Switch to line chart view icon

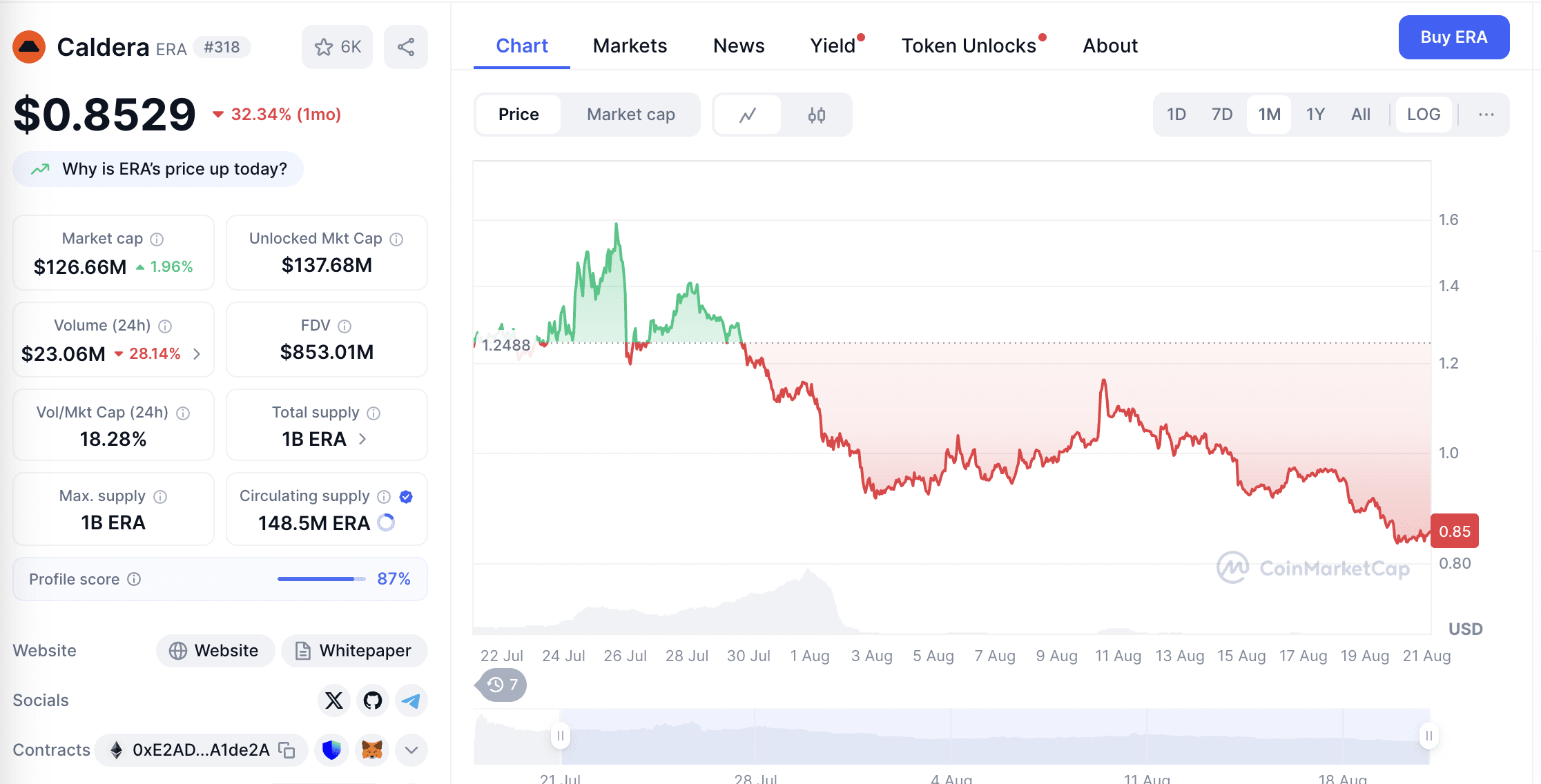point(748,115)
